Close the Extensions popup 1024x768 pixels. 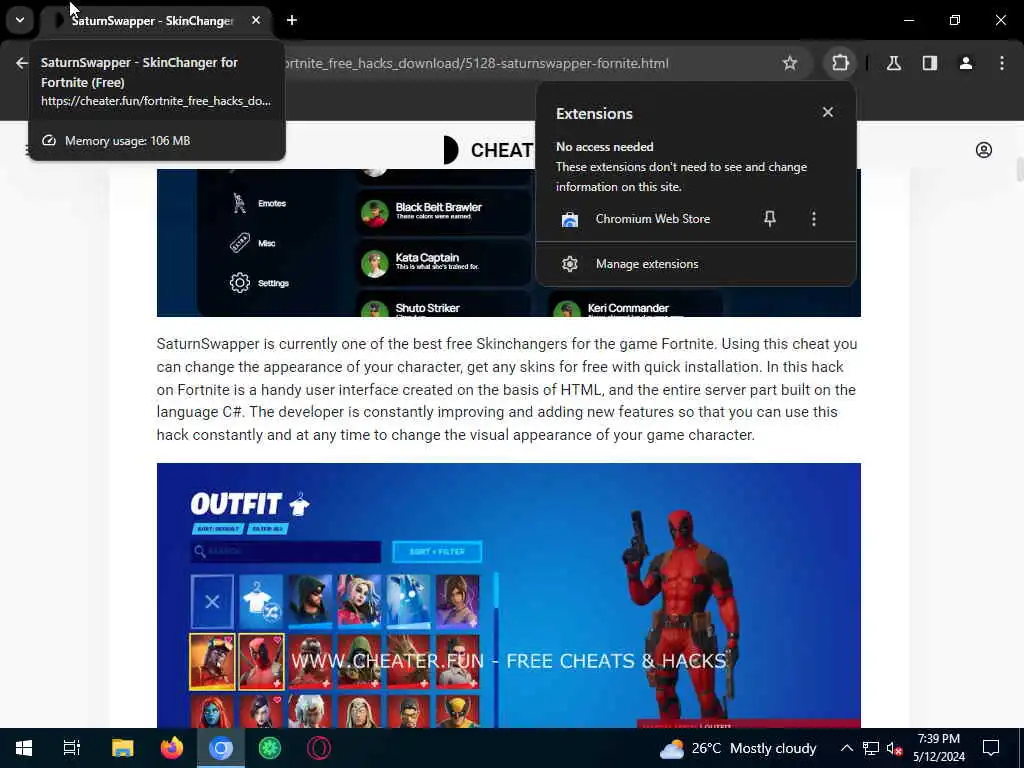click(x=827, y=112)
